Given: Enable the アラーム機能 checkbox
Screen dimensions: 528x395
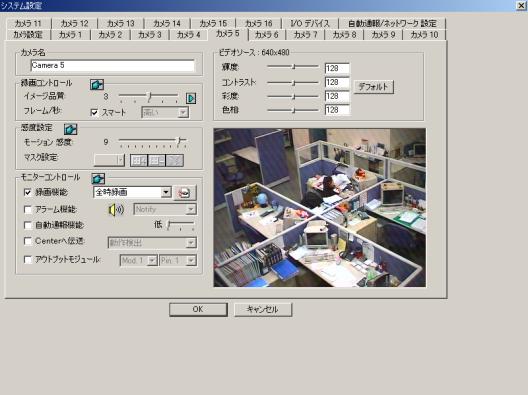Looking at the screenshot, I should click(x=28, y=210).
